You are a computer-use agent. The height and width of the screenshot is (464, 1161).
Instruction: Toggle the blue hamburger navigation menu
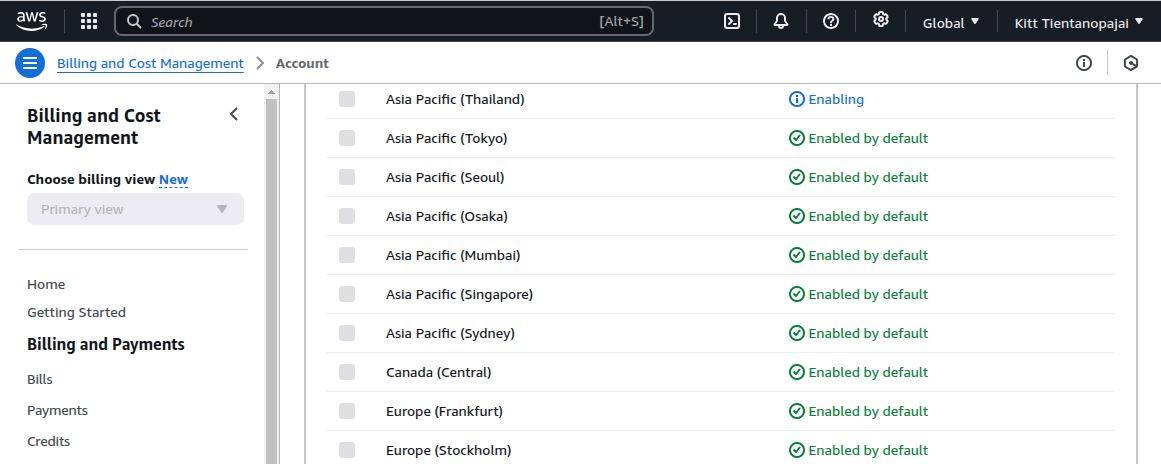pyautogui.click(x=30, y=63)
